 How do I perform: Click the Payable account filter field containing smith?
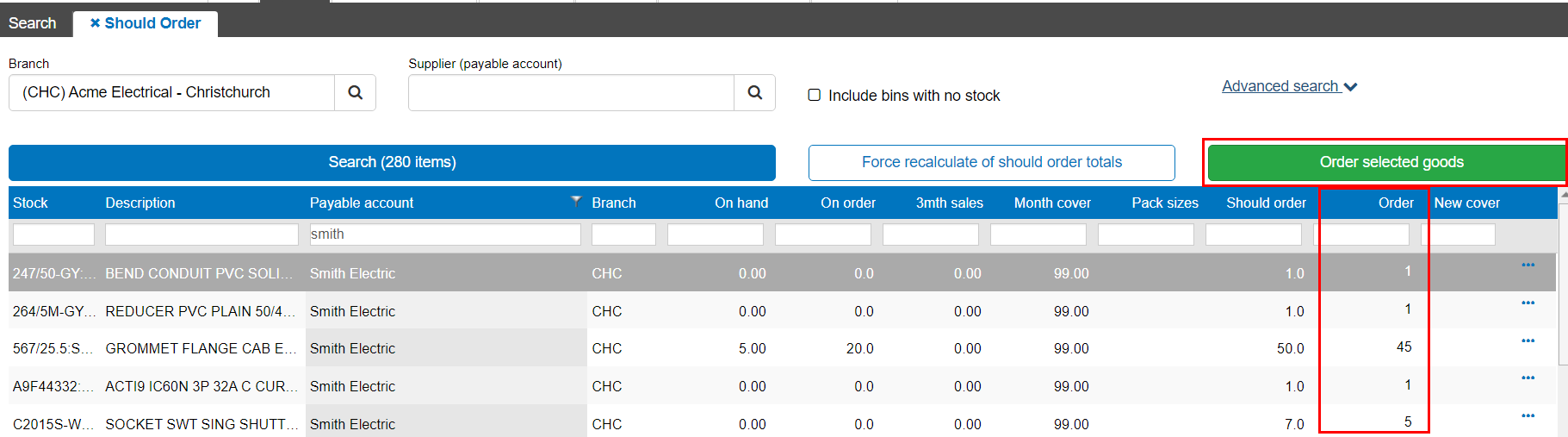pyautogui.click(x=444, y=234)
